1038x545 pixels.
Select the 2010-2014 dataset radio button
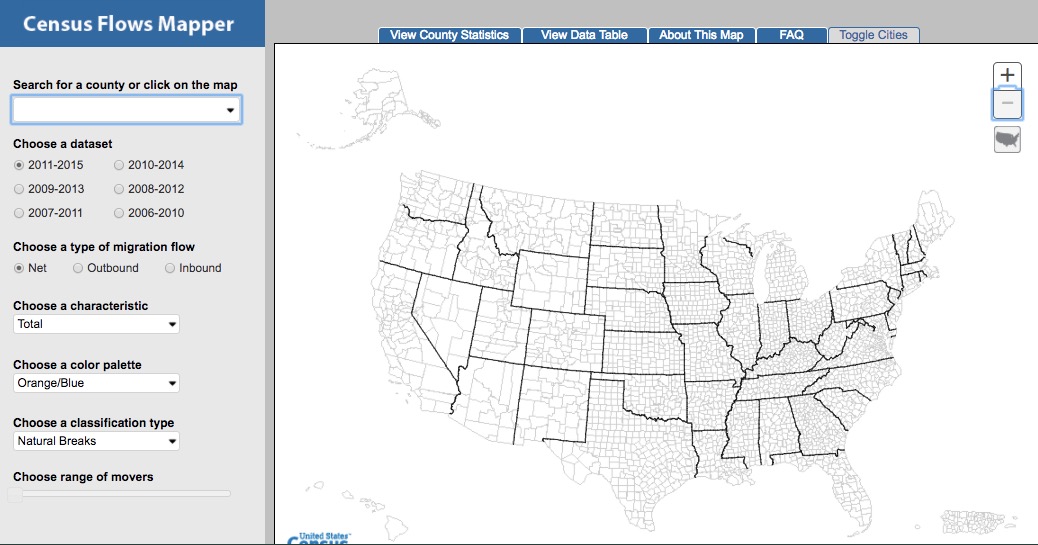(x=120, y=165)
